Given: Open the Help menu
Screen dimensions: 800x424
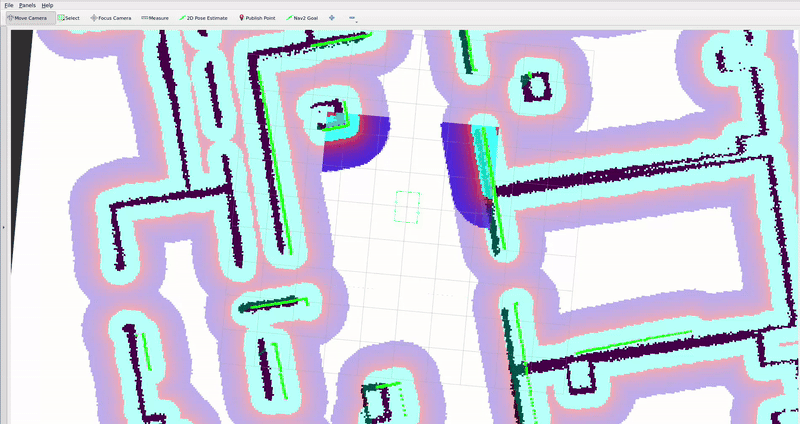Looking at the screenshot, I should pyautogui.click(x=47, y=5).
